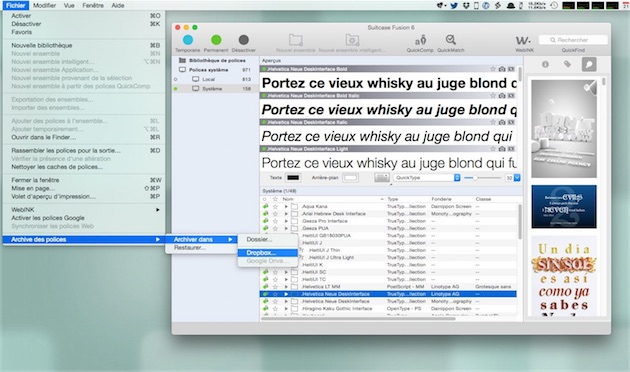Viewport: 630px width, 372px height.
Task: Click the preview layout icon beside QuickType
Action: pos(382,178)
